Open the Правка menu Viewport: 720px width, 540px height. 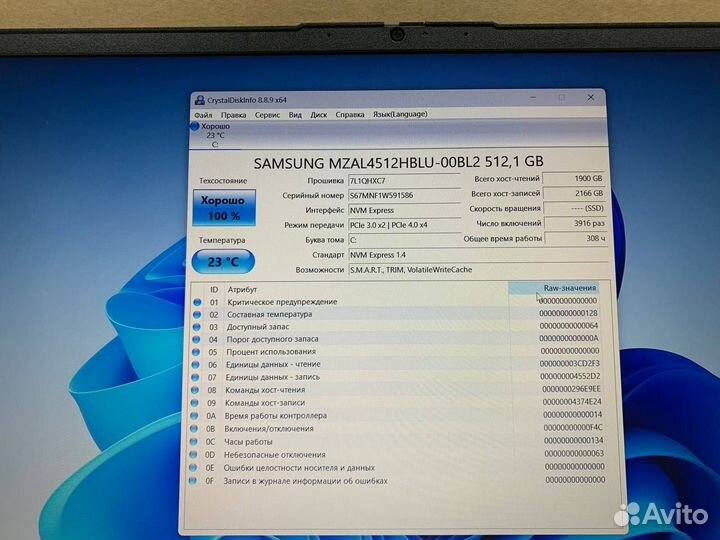(x=233, y=115)
